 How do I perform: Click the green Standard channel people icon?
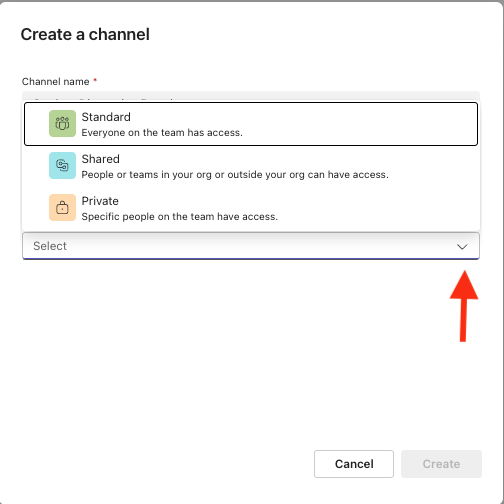[x=62, y=124]
